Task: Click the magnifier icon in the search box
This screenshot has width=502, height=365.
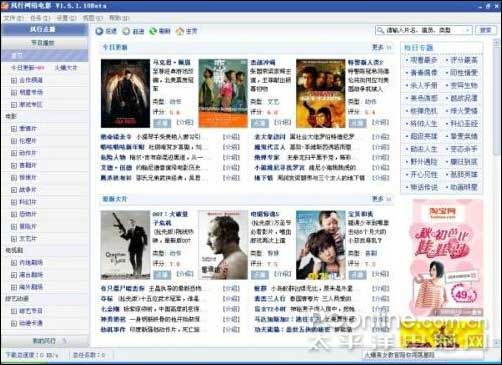Action: (380, 30)
